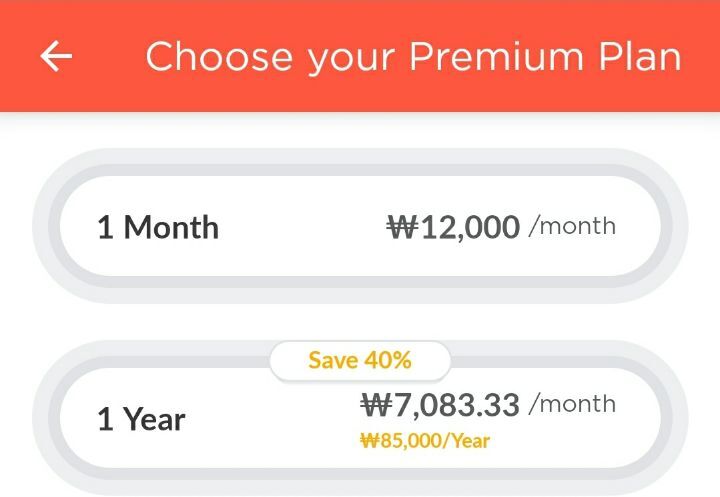Click "/month" beside the ₩12,000 price

coord(572,226)
